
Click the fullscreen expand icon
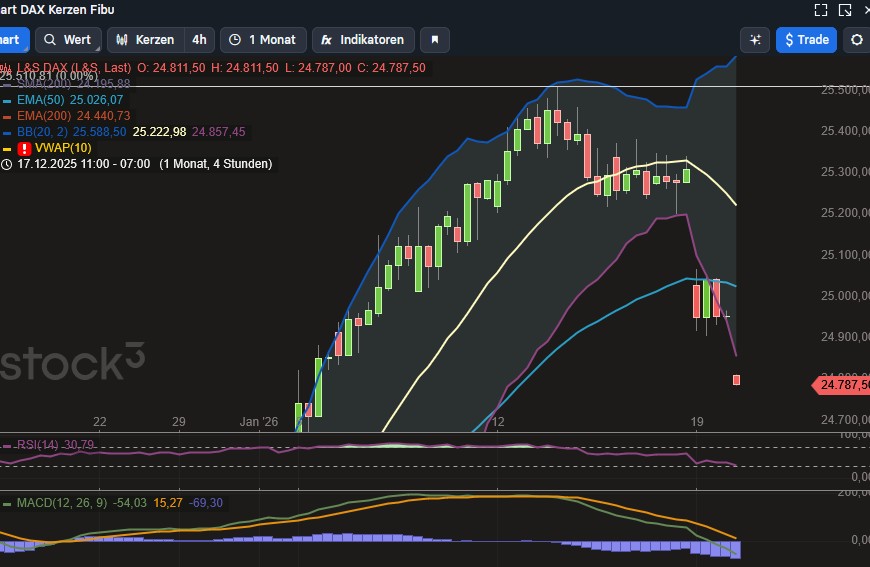click(821, 10)
